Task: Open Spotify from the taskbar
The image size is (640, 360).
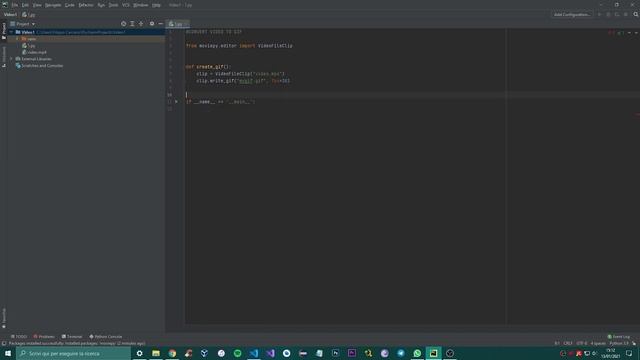Action: click(238, 353)
